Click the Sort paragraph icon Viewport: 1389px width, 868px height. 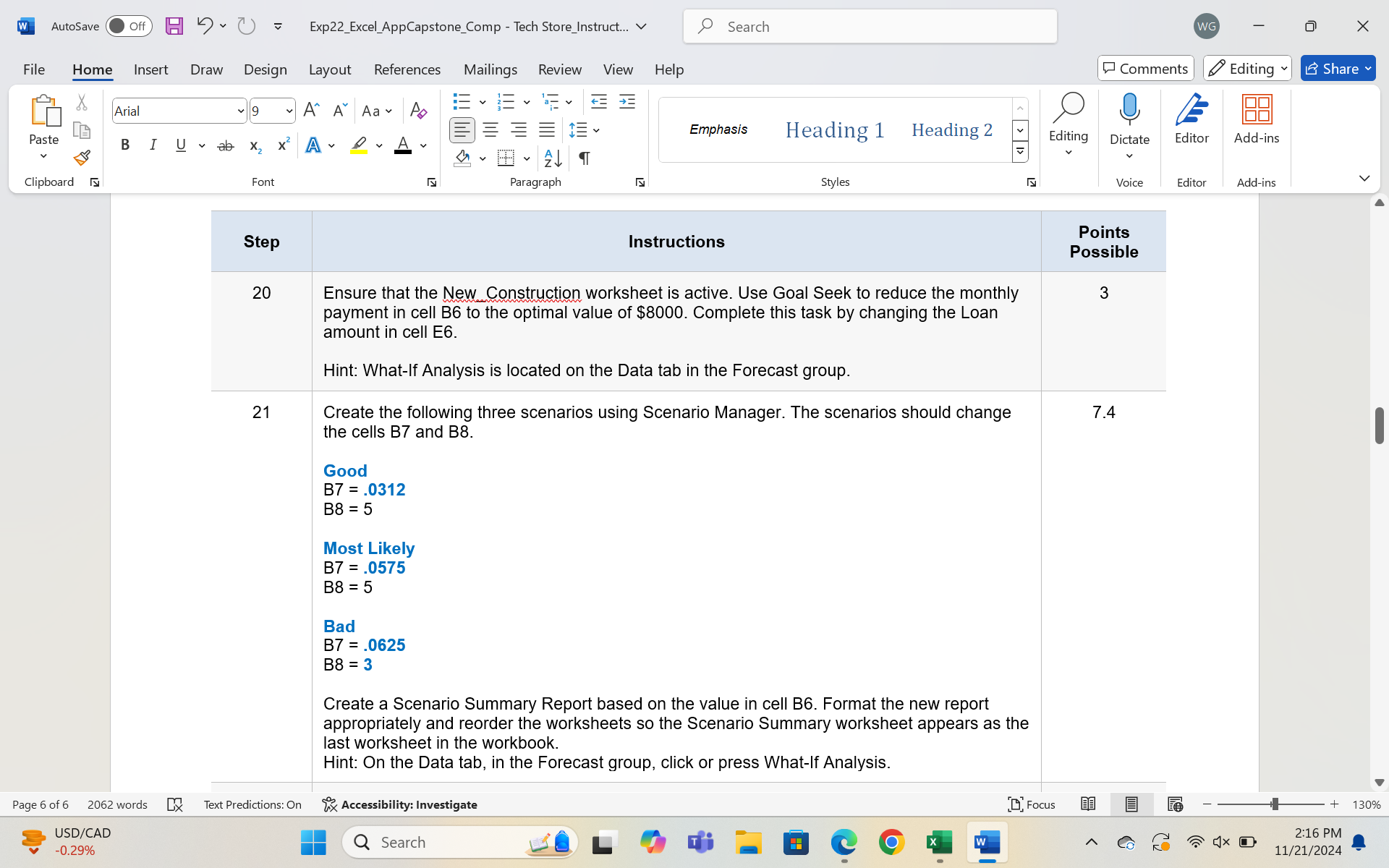point(553,158)
